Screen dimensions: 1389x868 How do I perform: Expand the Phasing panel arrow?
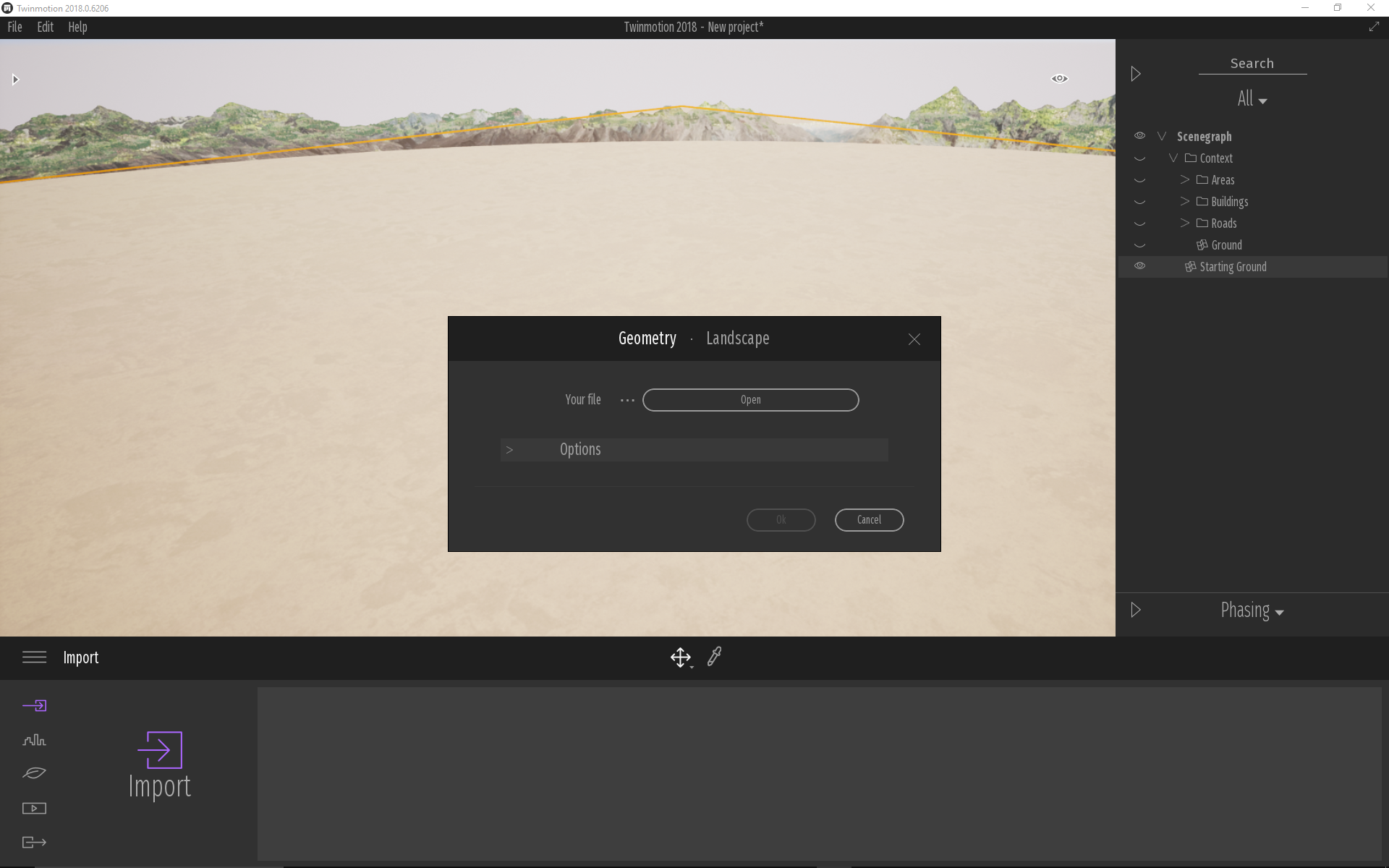1136,610
